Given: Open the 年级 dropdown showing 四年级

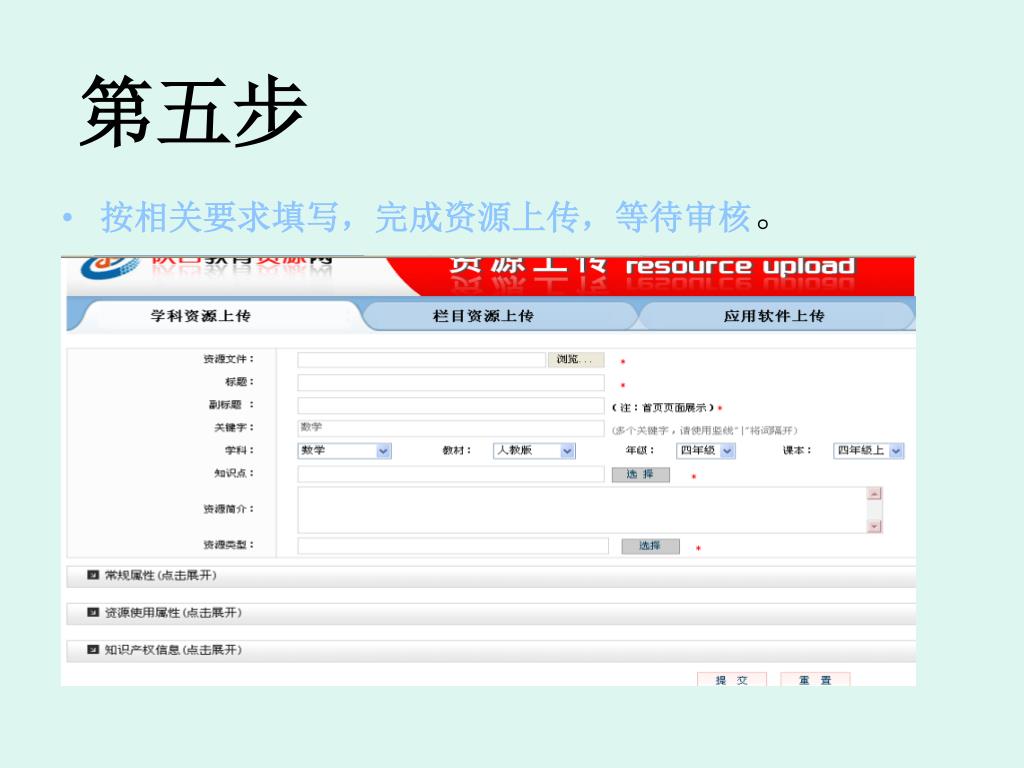Looking at the screenshot, I should (x=706, y=451).
